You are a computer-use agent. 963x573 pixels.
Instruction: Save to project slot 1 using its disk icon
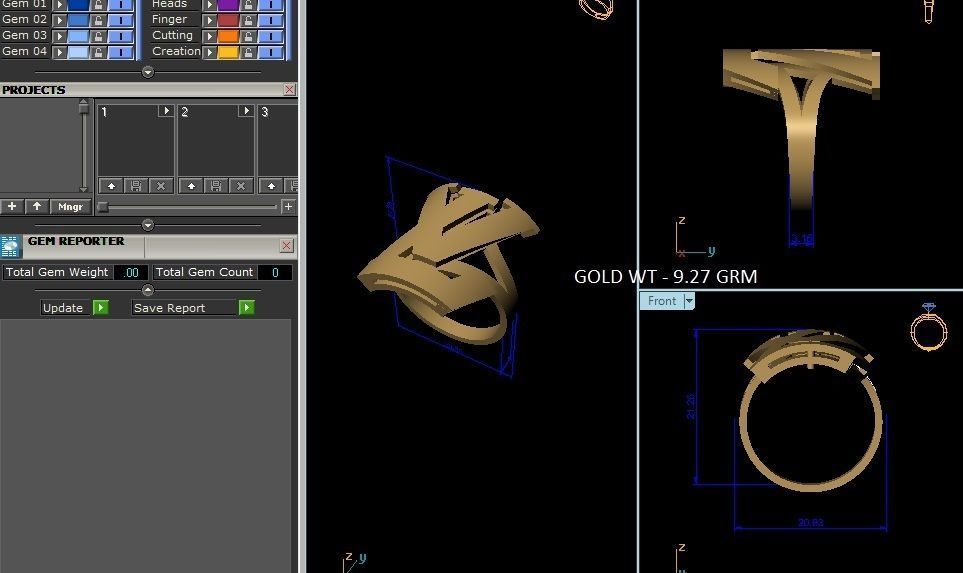coord(136,185)
